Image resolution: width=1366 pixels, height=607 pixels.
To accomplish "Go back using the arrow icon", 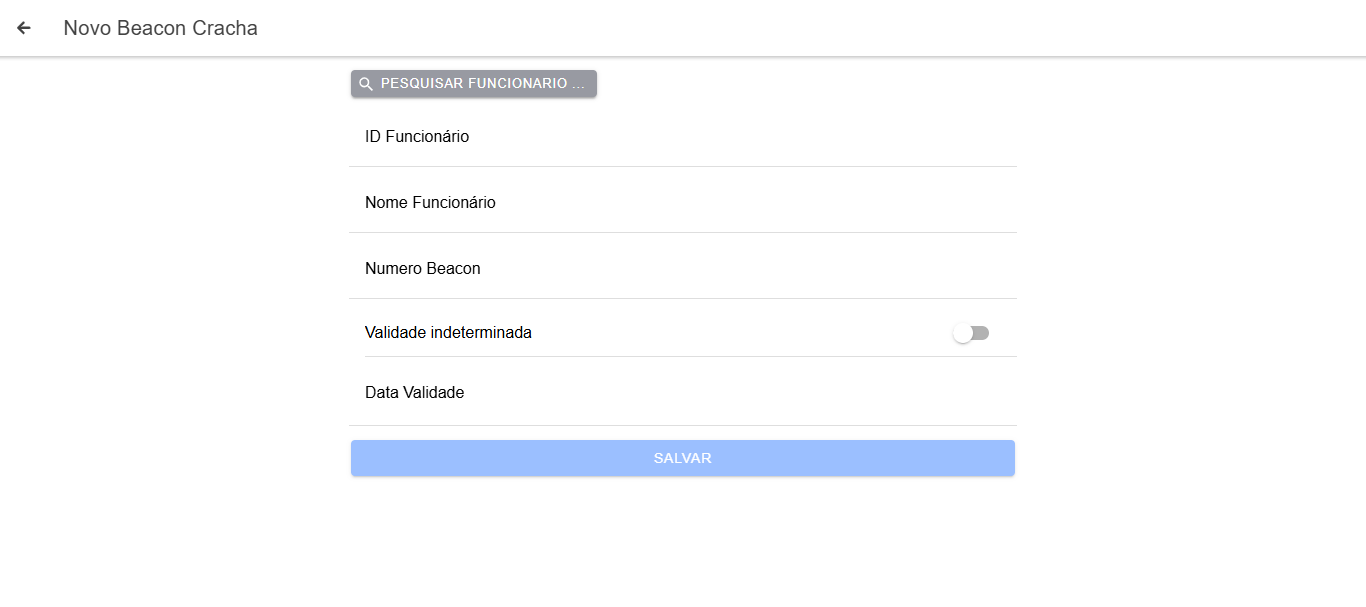I will pos(24,28).
